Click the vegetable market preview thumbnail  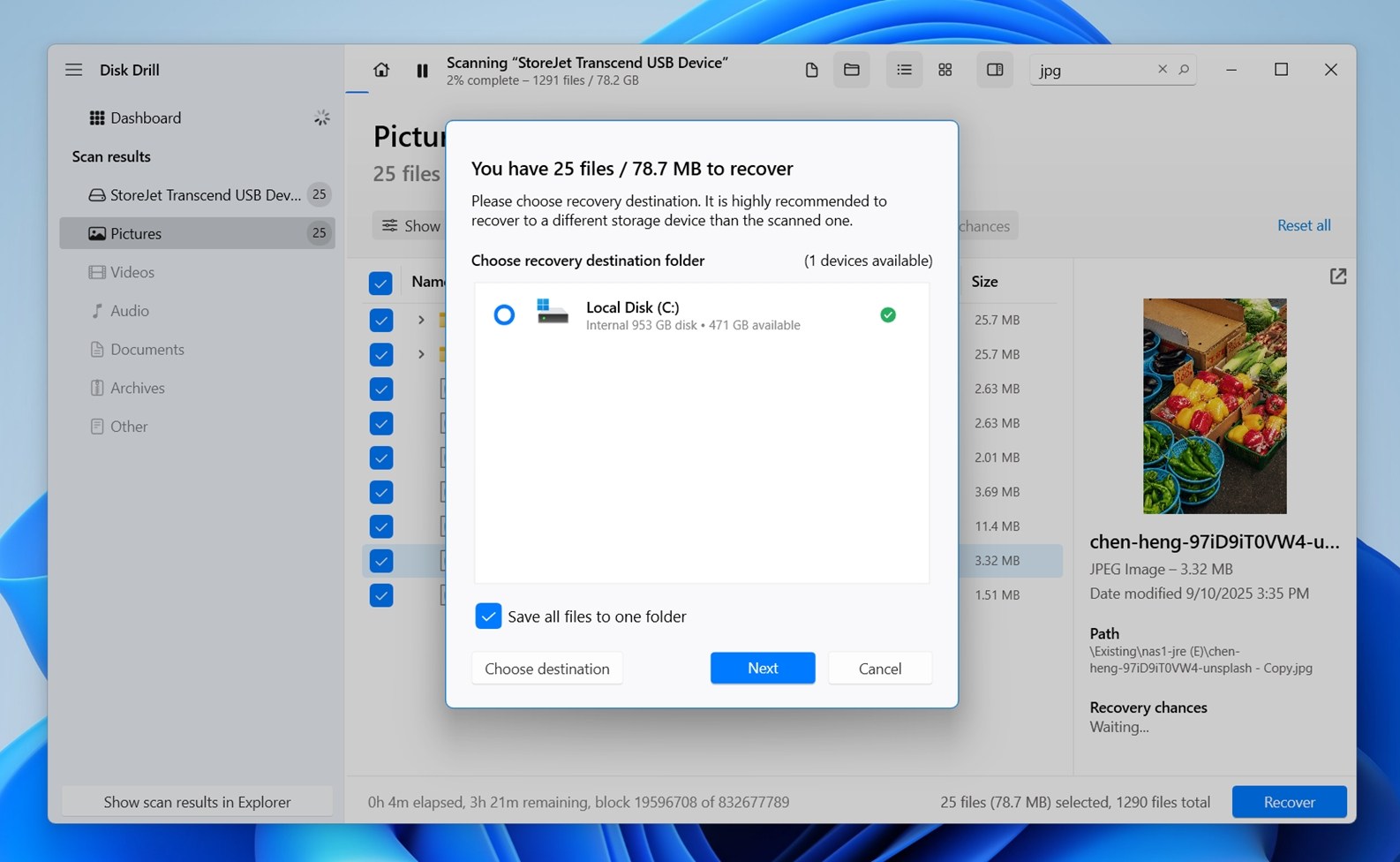tap(1215, 406)
